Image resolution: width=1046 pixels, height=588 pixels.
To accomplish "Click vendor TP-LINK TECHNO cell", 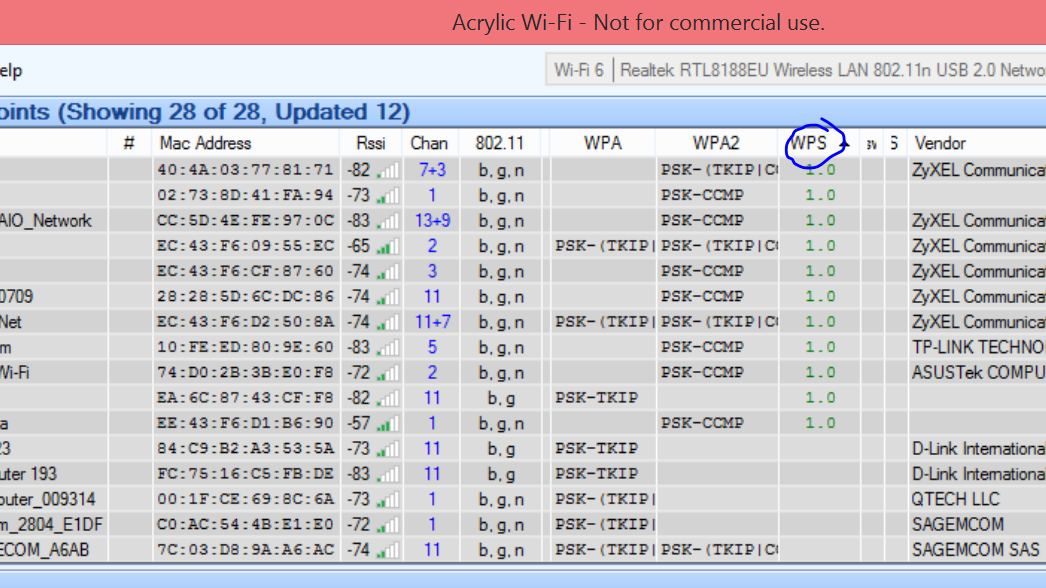I will (978, 348).
